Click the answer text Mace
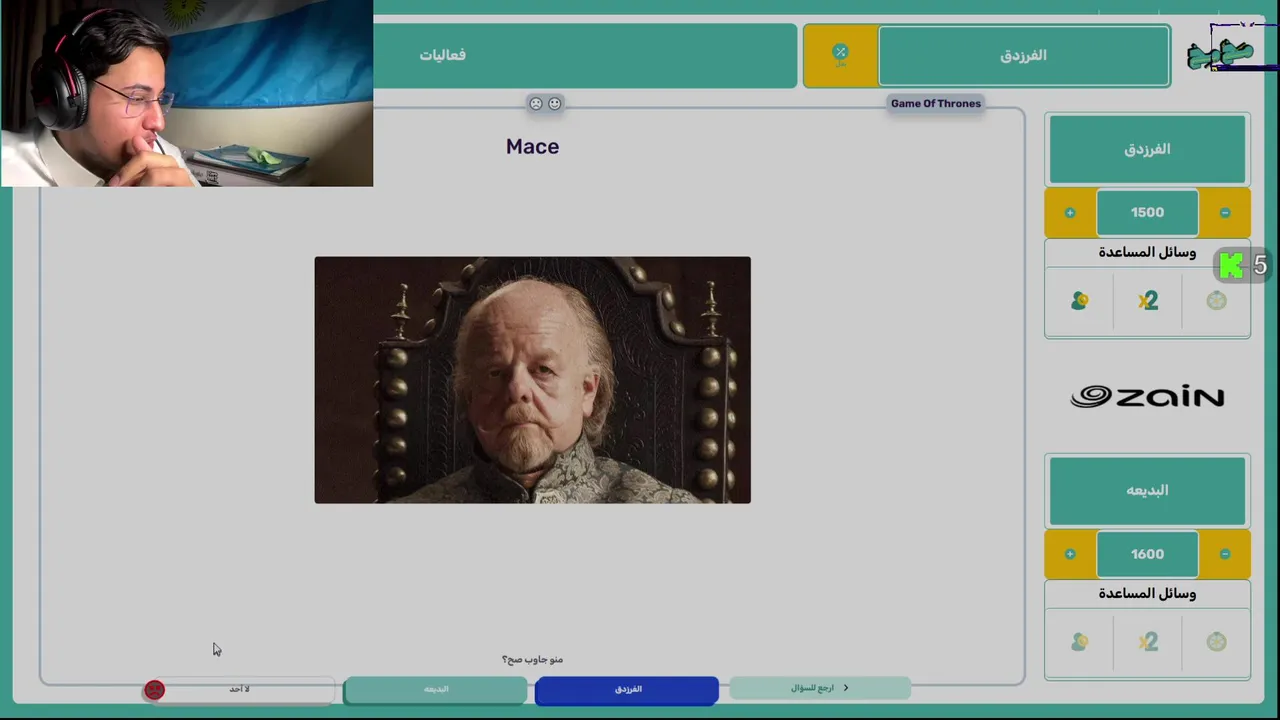Viewport: 1280px width, 720px height. pyautogui.click(x=532, y=147)
